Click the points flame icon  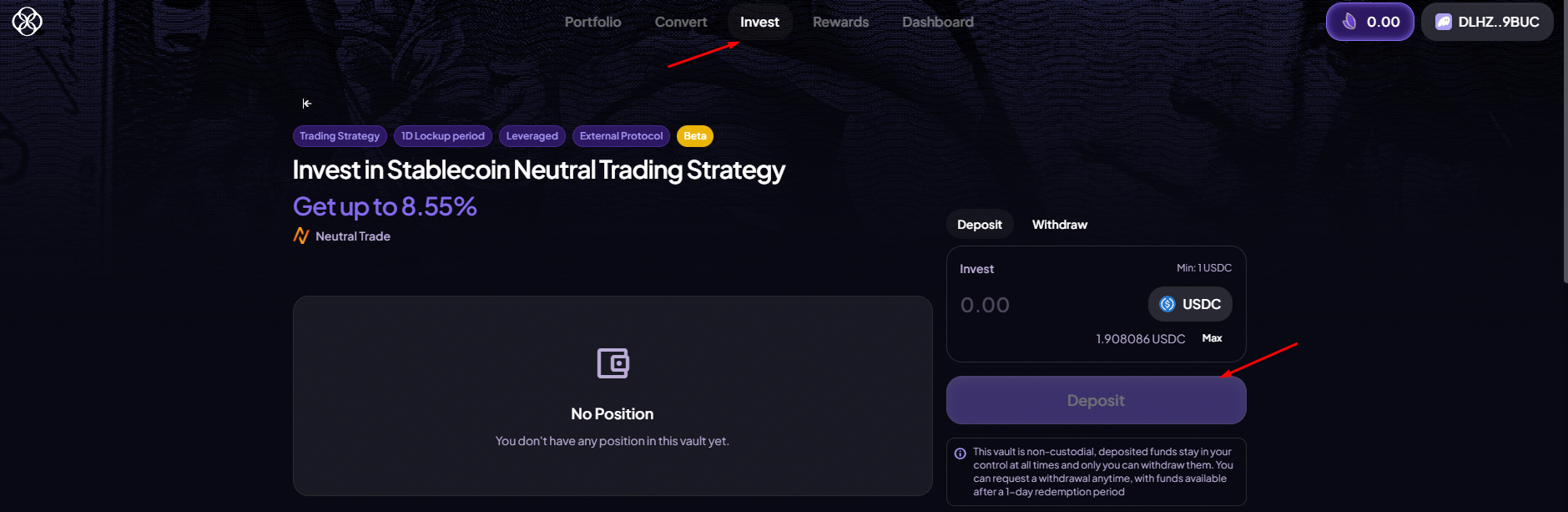point(1349,22)
